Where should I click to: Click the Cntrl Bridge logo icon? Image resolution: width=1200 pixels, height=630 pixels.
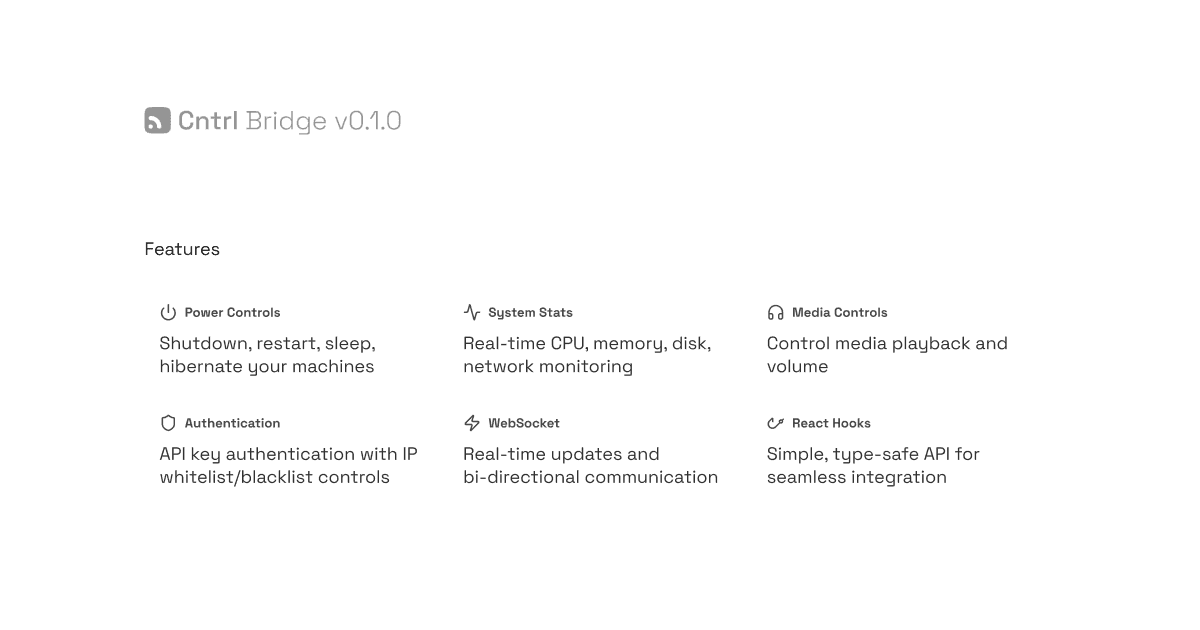[x=157, y=121]
